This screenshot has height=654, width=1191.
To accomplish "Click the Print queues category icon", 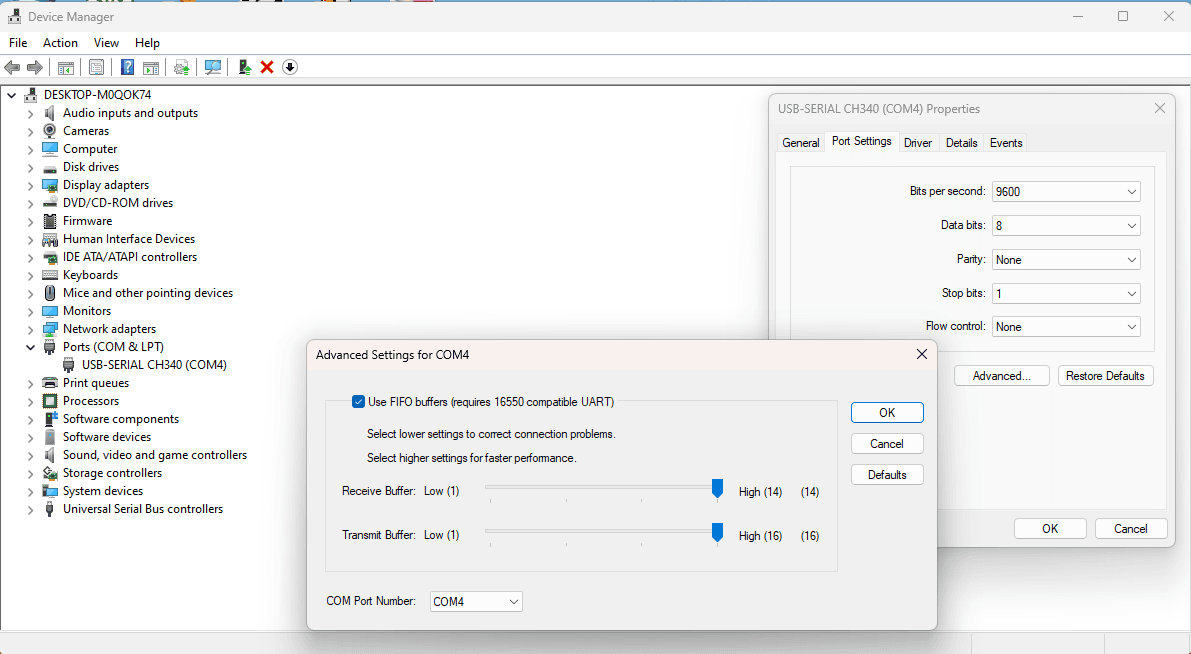I will 50,383.
